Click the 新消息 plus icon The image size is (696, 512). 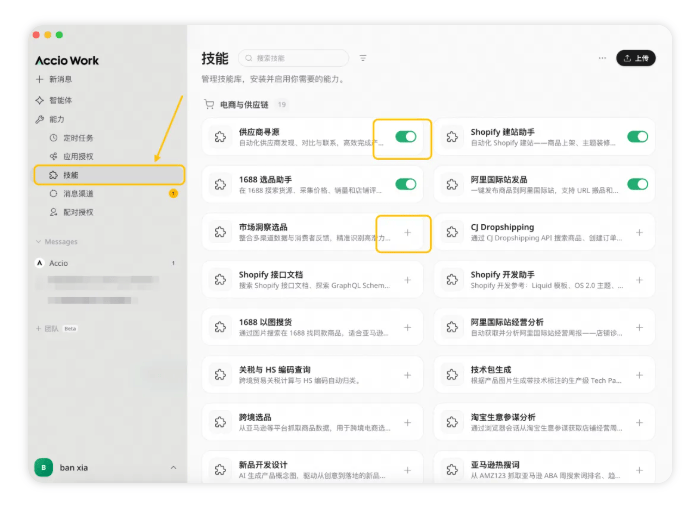40,79
